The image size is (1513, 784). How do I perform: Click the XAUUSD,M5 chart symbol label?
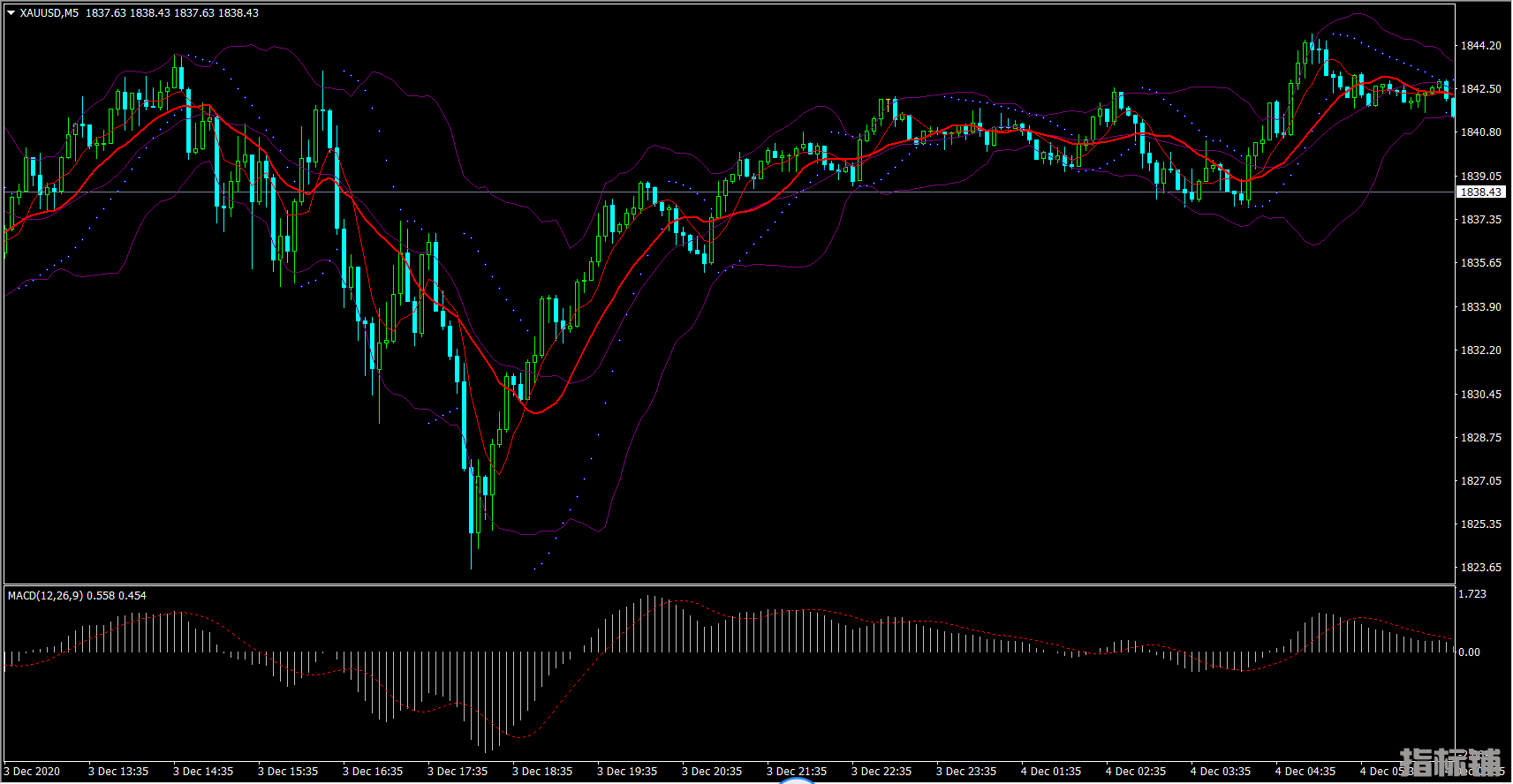pos(49,13)
